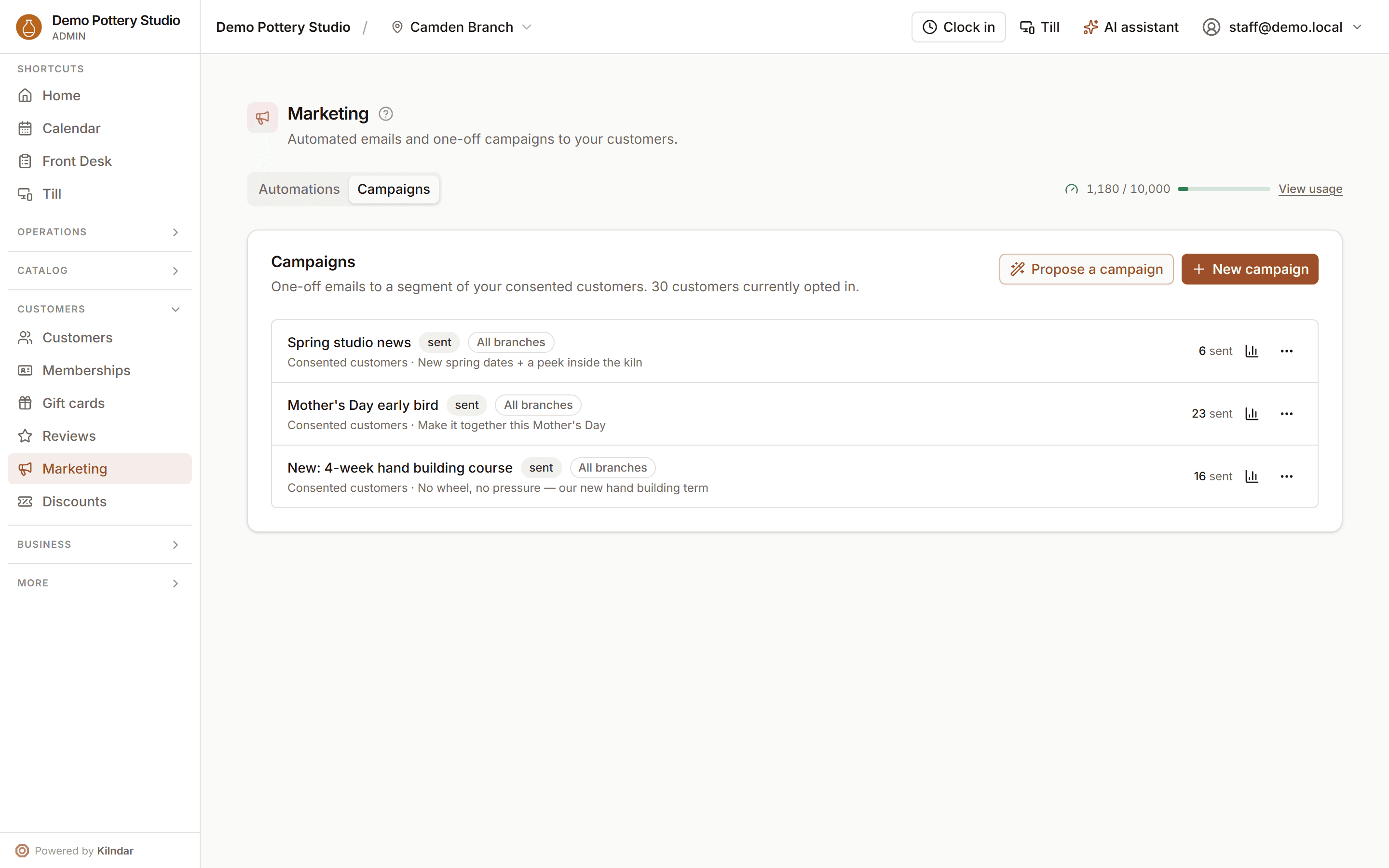Click the user avatar icon in top bar

[x=1211, y=27]
